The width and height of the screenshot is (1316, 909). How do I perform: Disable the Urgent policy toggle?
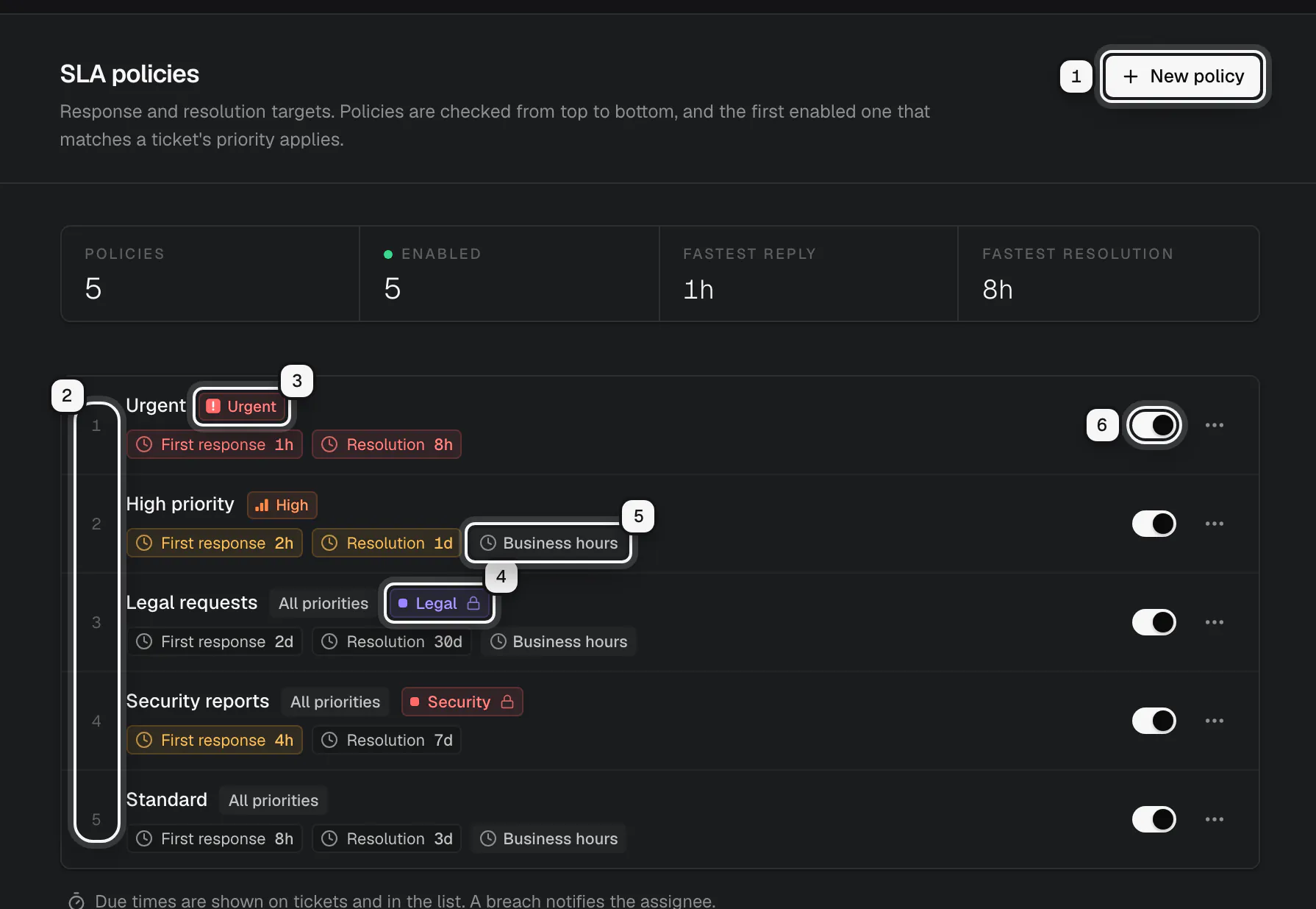[1154, 425]
